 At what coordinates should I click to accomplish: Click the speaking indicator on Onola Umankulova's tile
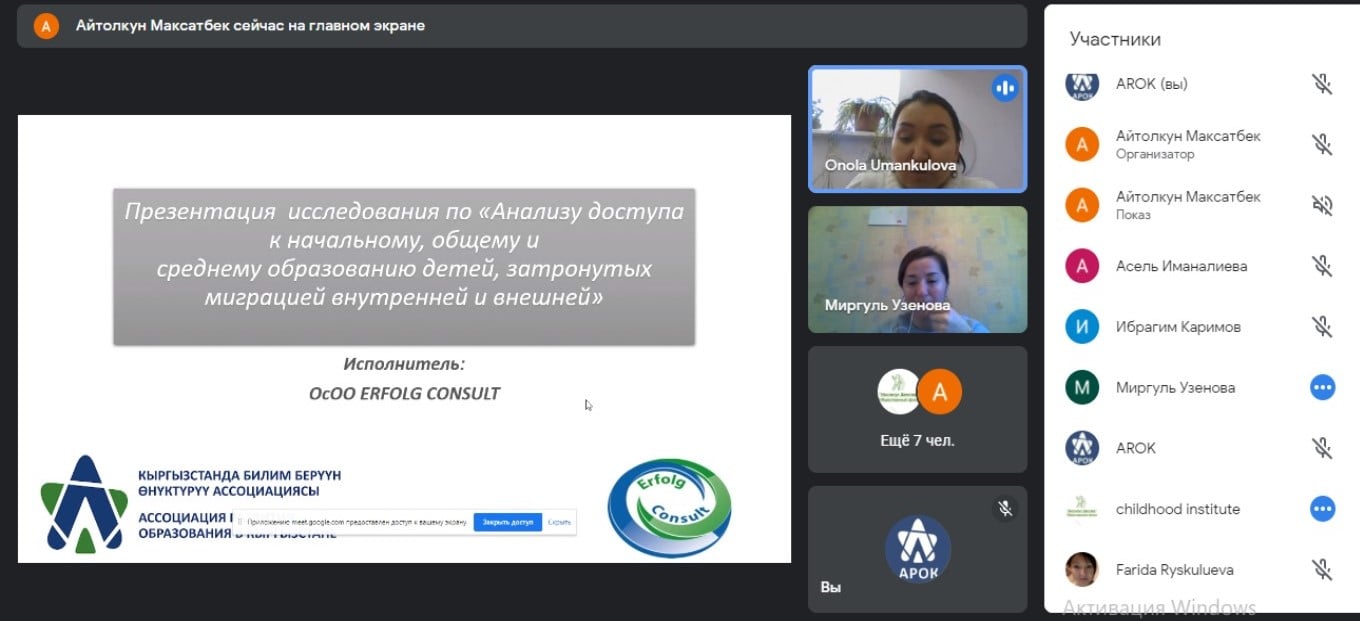tap(1004, 88)
